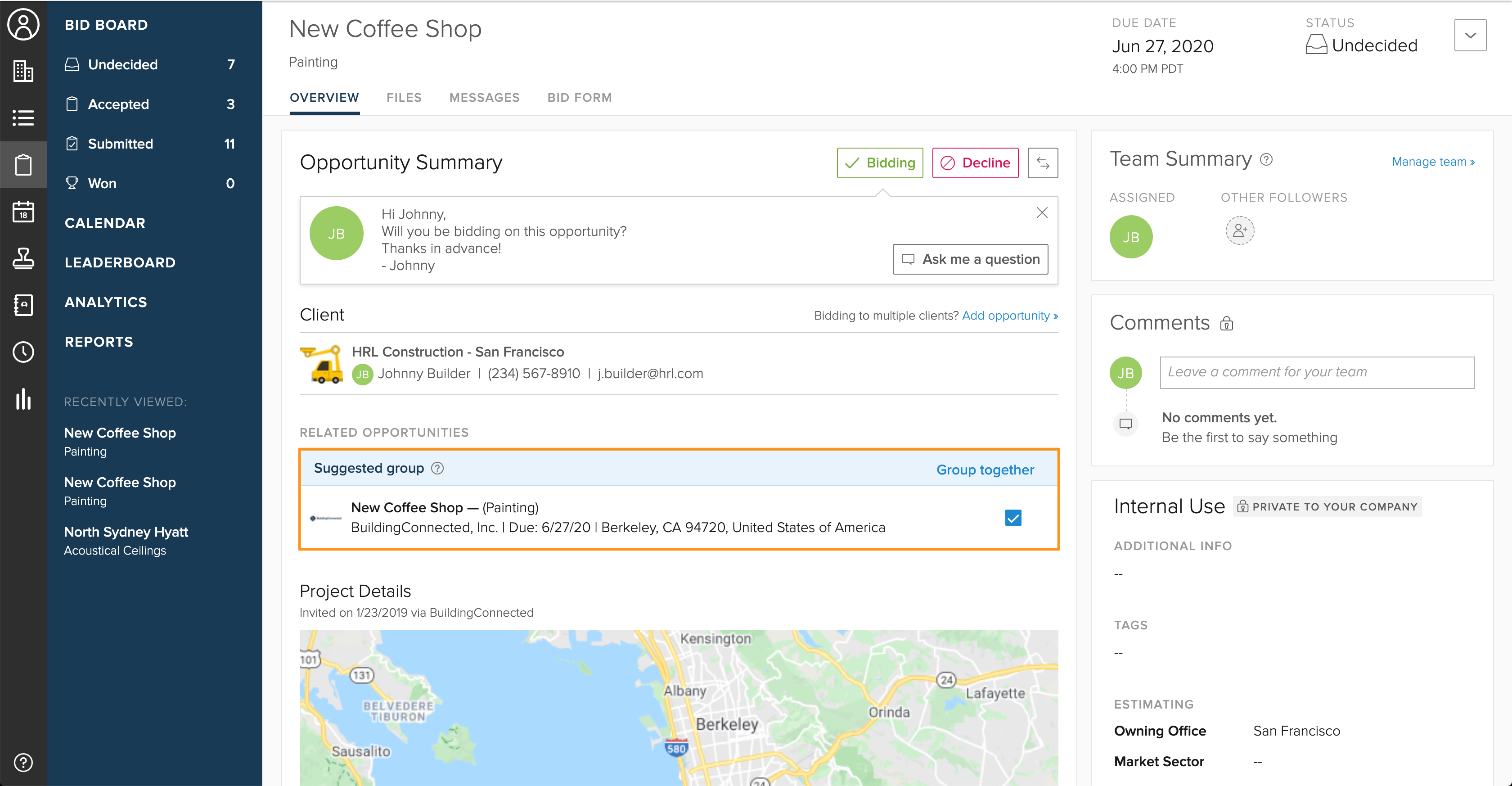Image resolution: width=1512 pixels, height=786 pixels.
Task: Click the bar chart analytics icon
Action: 23,399
